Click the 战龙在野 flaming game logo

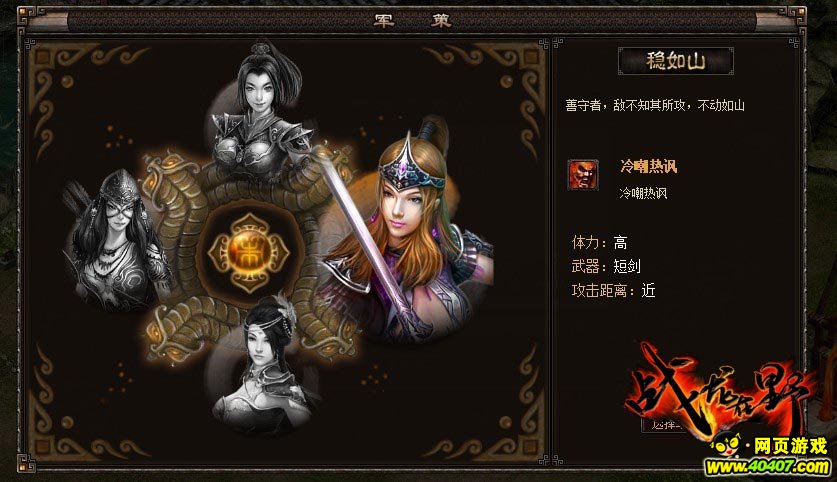[x=718, y=389]
